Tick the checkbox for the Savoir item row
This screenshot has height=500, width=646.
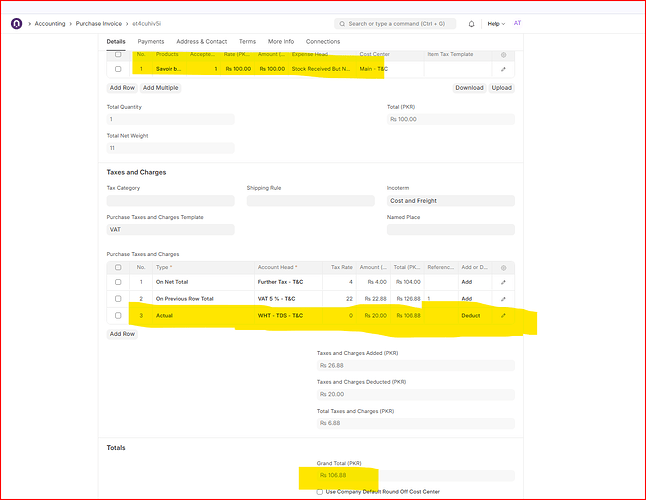[x=118, y=69]
